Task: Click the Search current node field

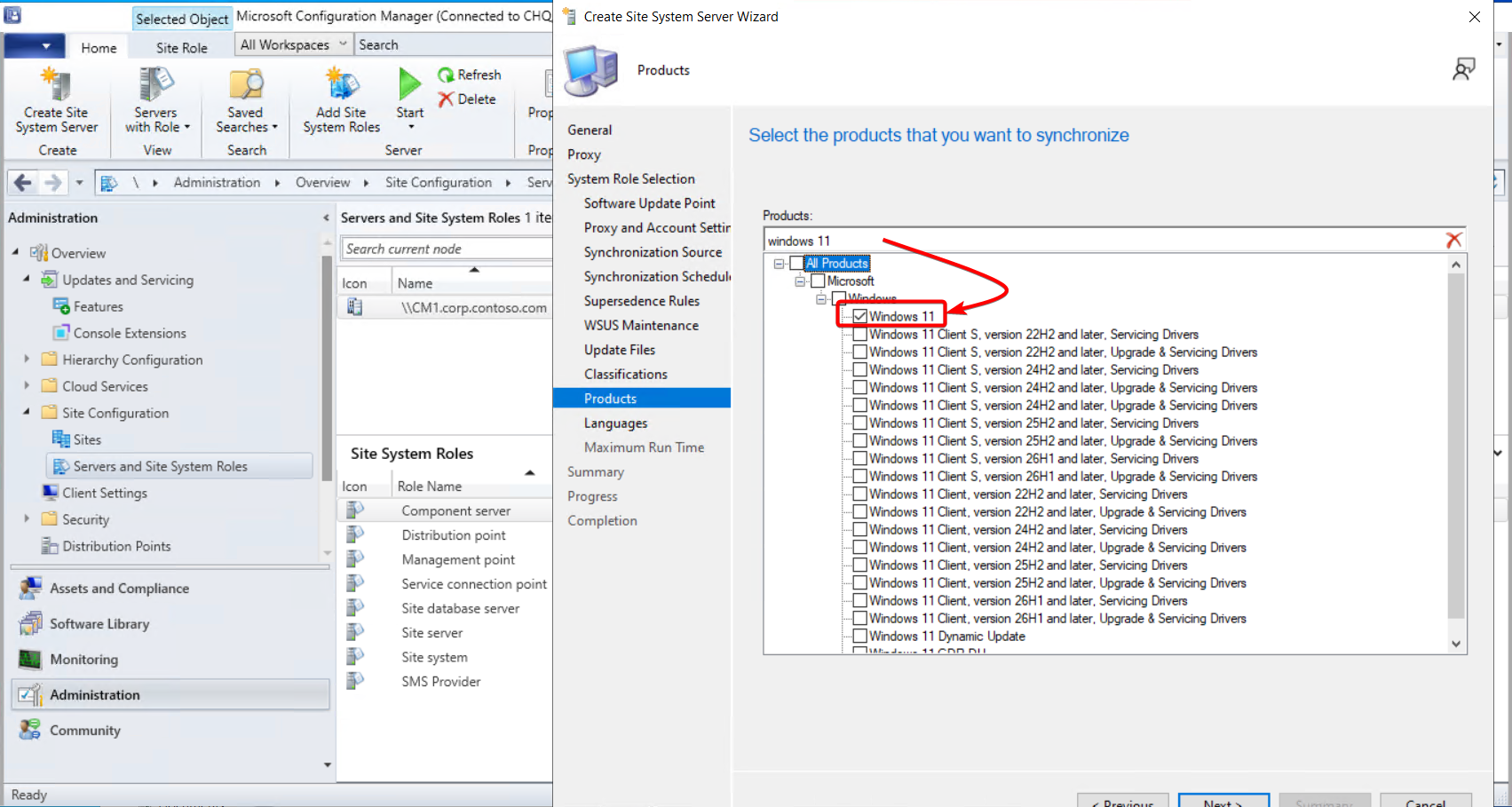Action: pos(447,249)
